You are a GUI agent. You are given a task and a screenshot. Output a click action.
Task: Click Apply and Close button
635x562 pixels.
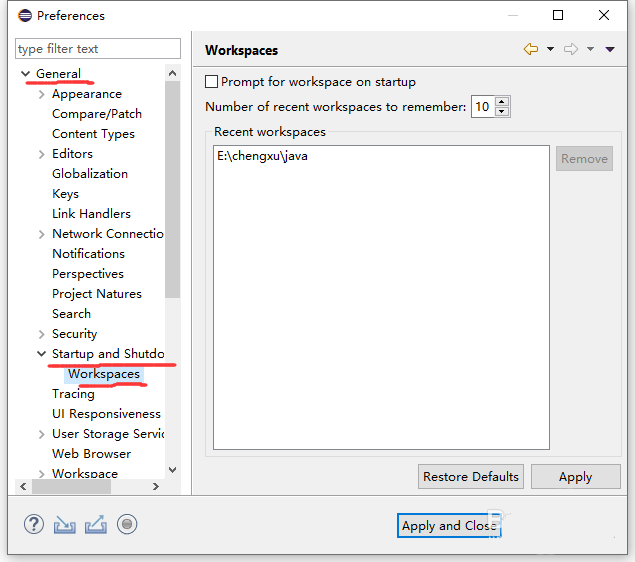click(x=449, y=526)
